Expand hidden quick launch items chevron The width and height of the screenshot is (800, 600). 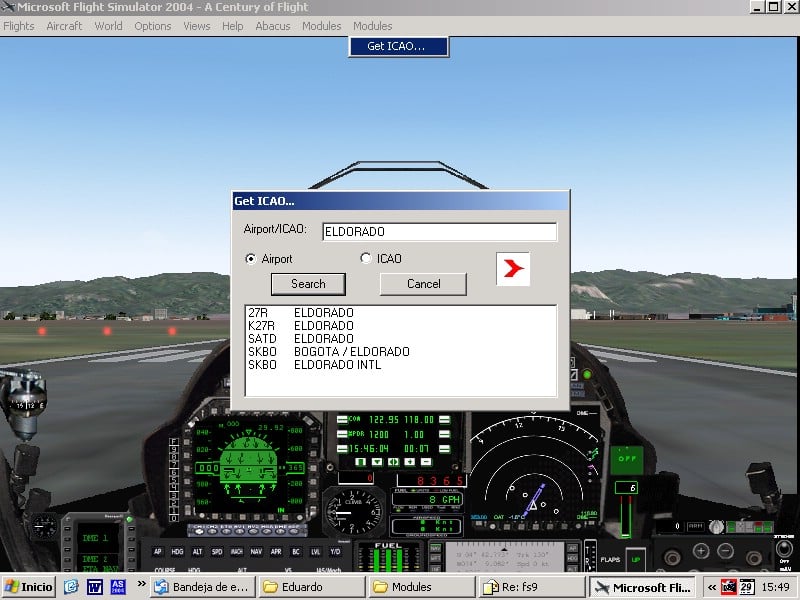[x=141, y=586]
